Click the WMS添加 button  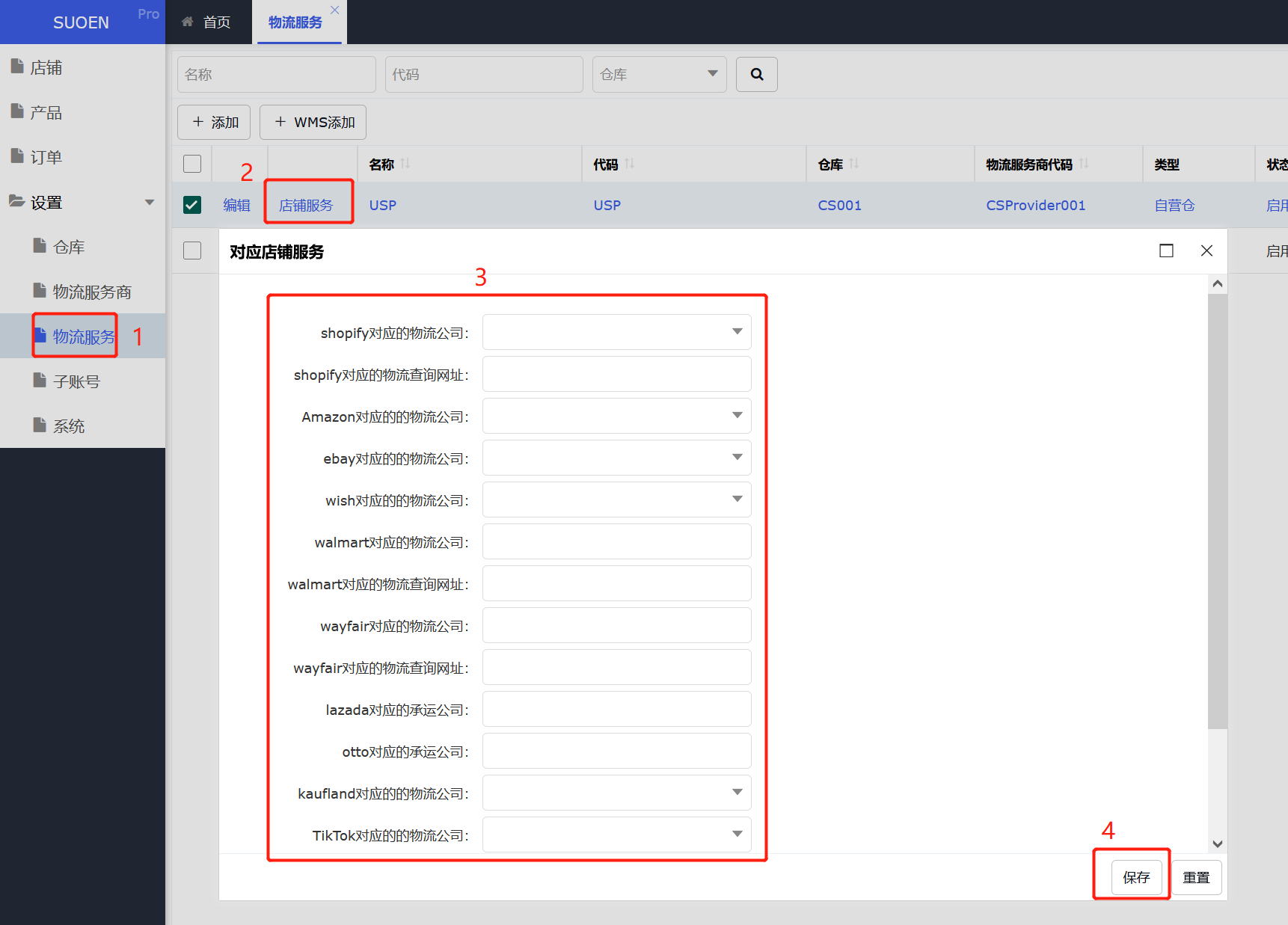click(313, 122)
